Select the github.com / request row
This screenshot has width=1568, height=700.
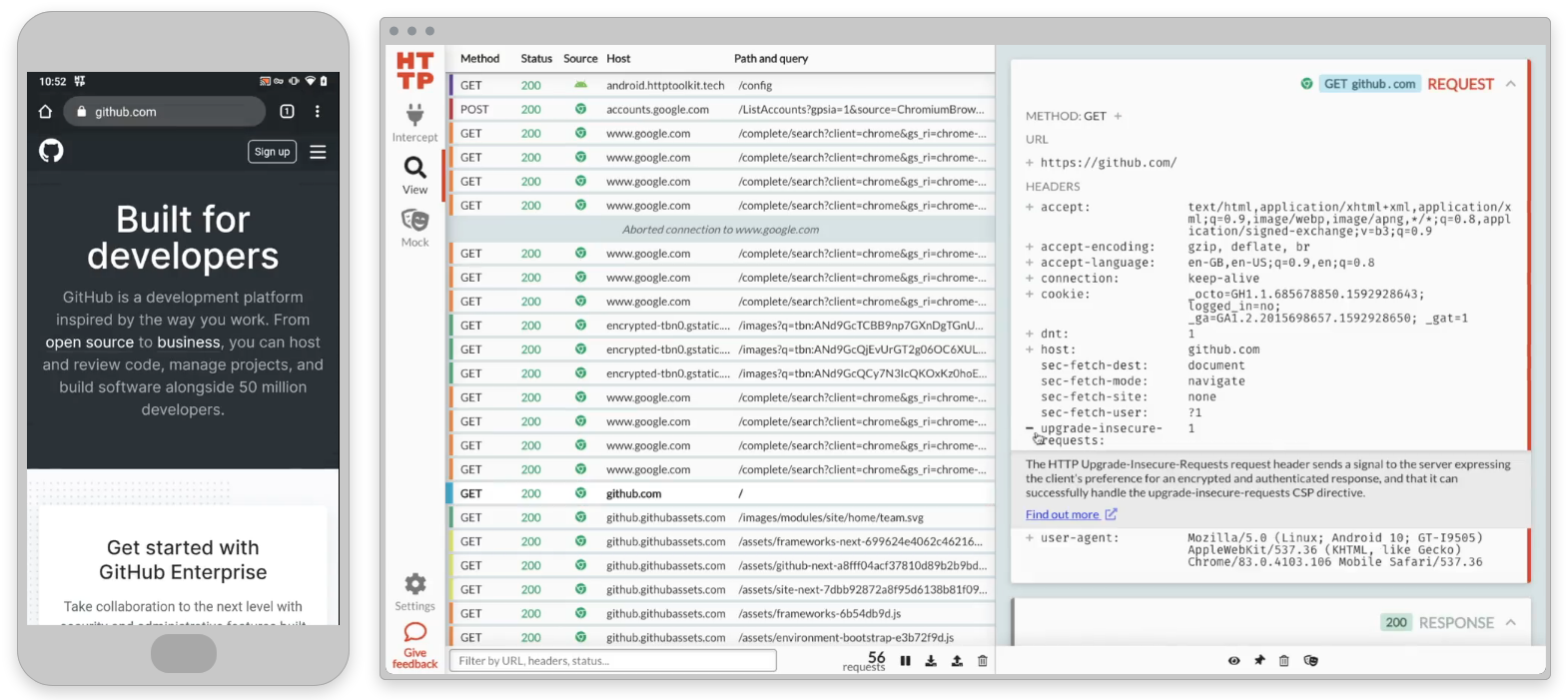point(720,493)
